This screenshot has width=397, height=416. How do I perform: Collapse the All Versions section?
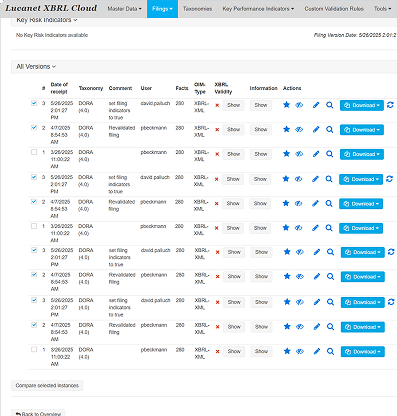(x=36, y=67)
